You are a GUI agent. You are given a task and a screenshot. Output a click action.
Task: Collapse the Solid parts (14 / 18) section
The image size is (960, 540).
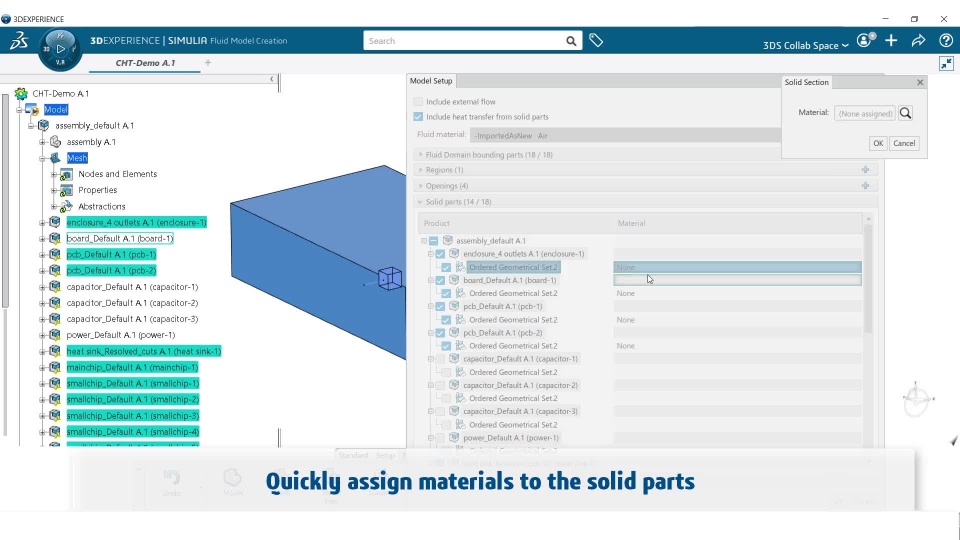pyautogui.click(x=420, y=202)
